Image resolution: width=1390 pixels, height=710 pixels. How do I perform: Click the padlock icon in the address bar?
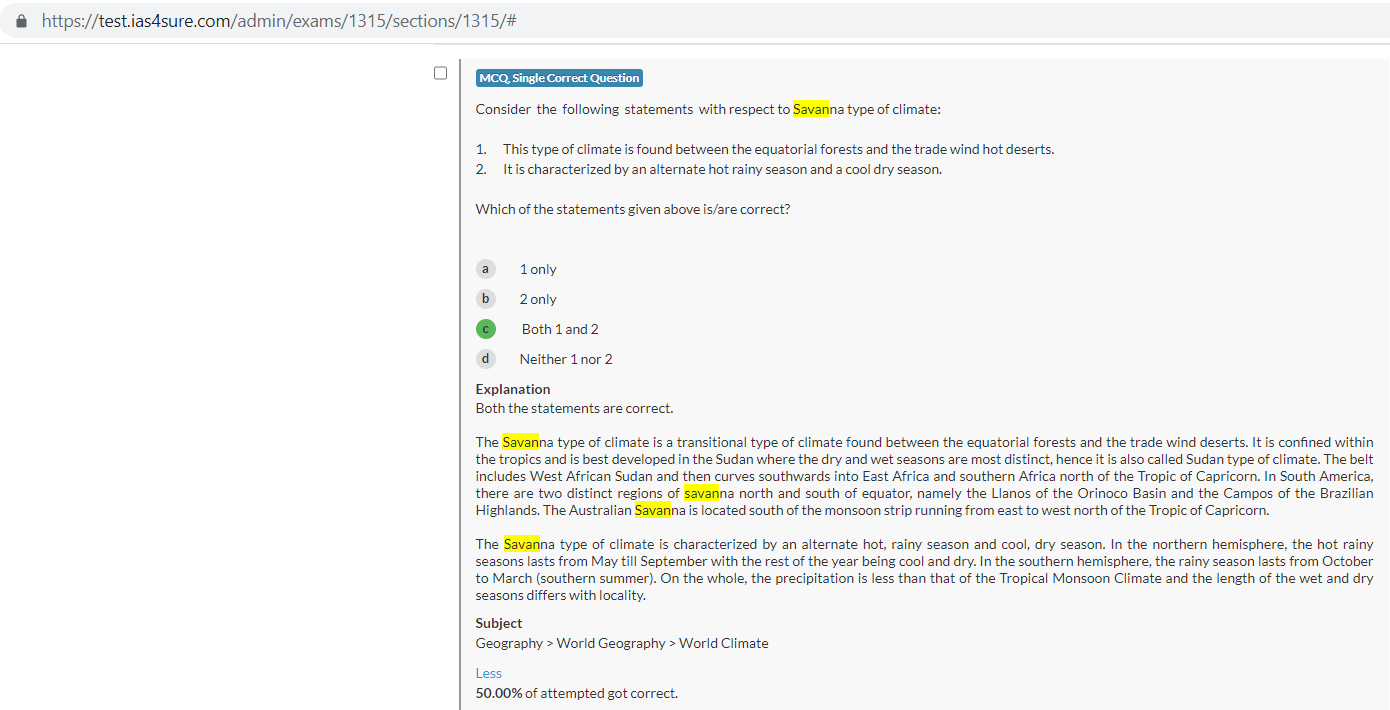coord(21,21)
